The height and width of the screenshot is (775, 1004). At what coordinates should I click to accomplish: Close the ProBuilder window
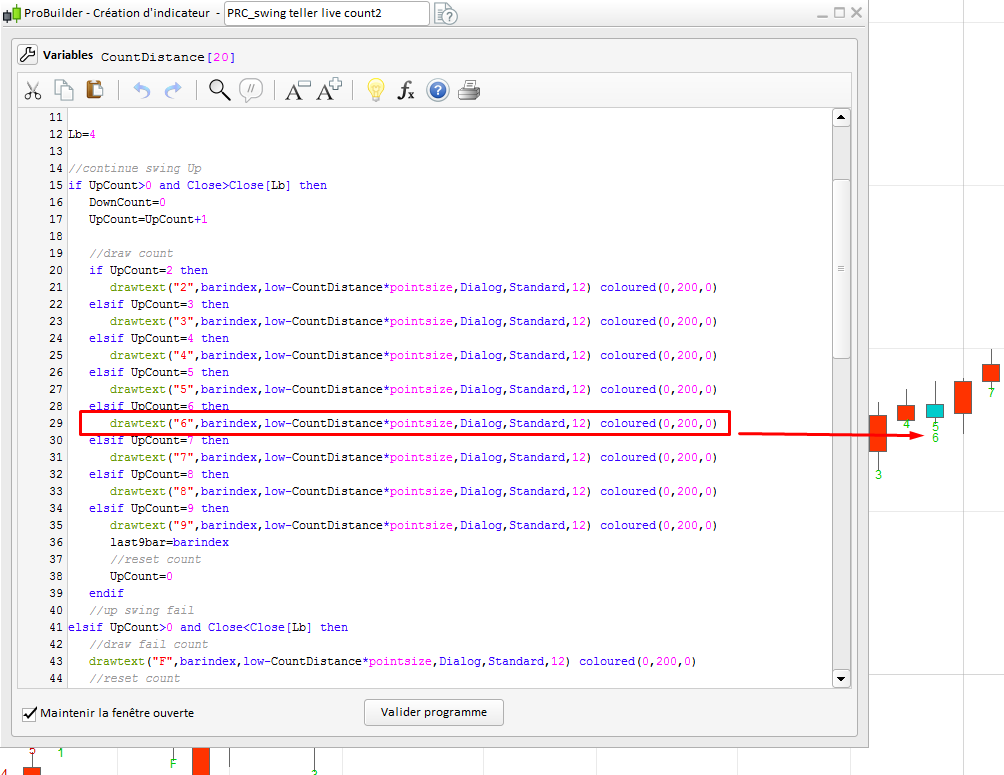click(x=856, y=12)
